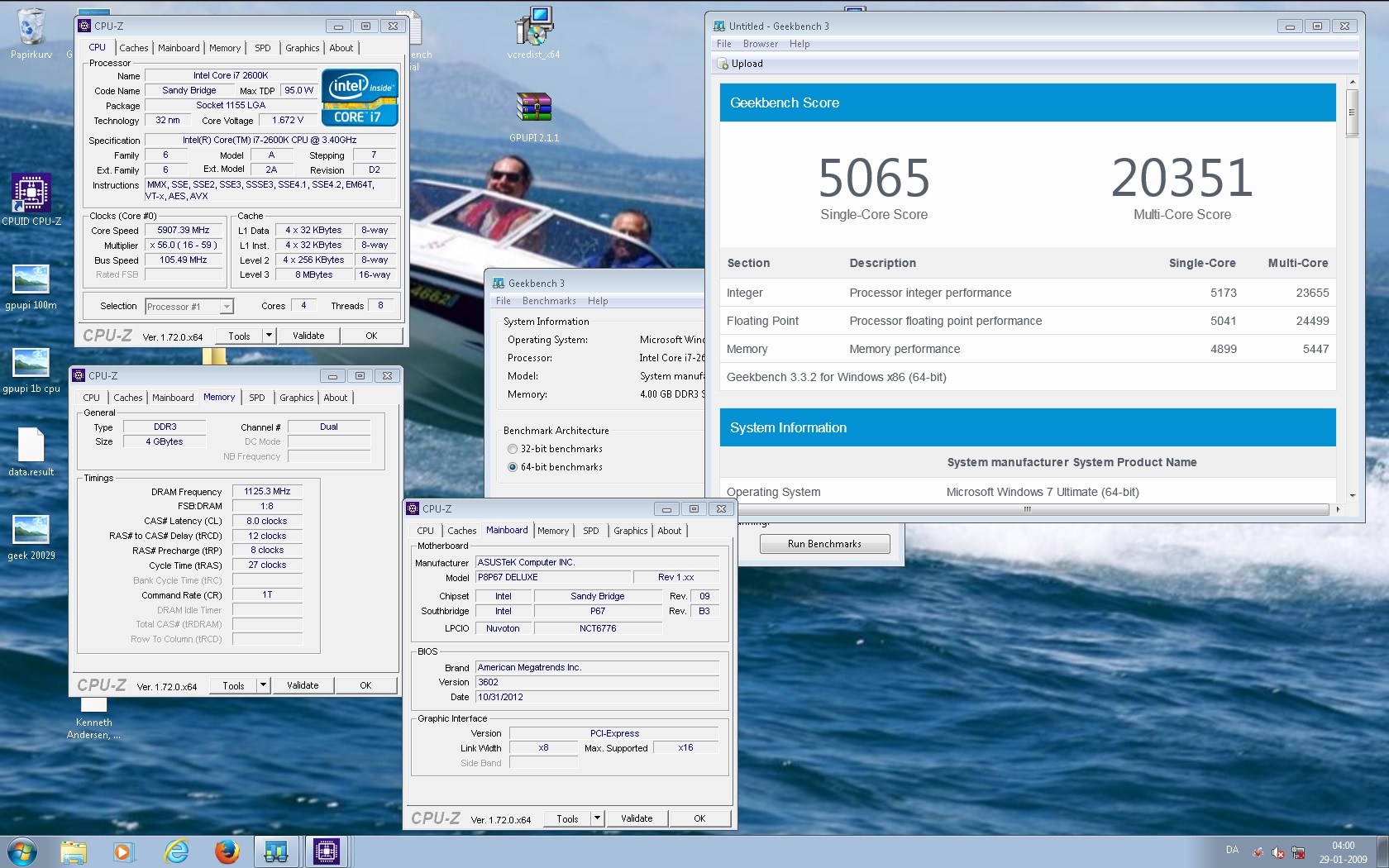This screenshot has height=868, width=1389.
Task: Click the DA language indicator in tray
Action: coord(1232,850)
